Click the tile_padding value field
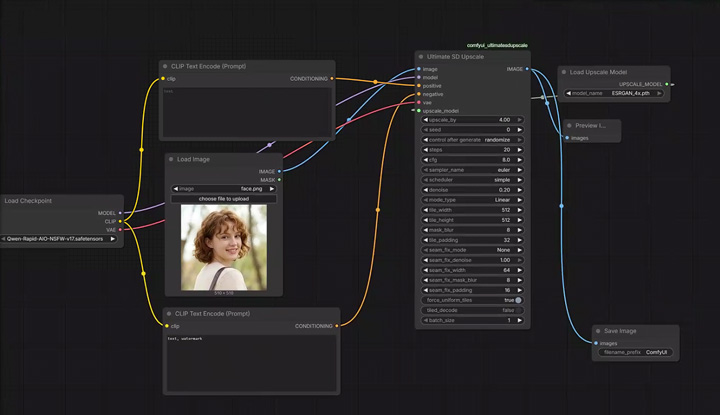Viewport: 720px width, 415px height. point(472,240)
